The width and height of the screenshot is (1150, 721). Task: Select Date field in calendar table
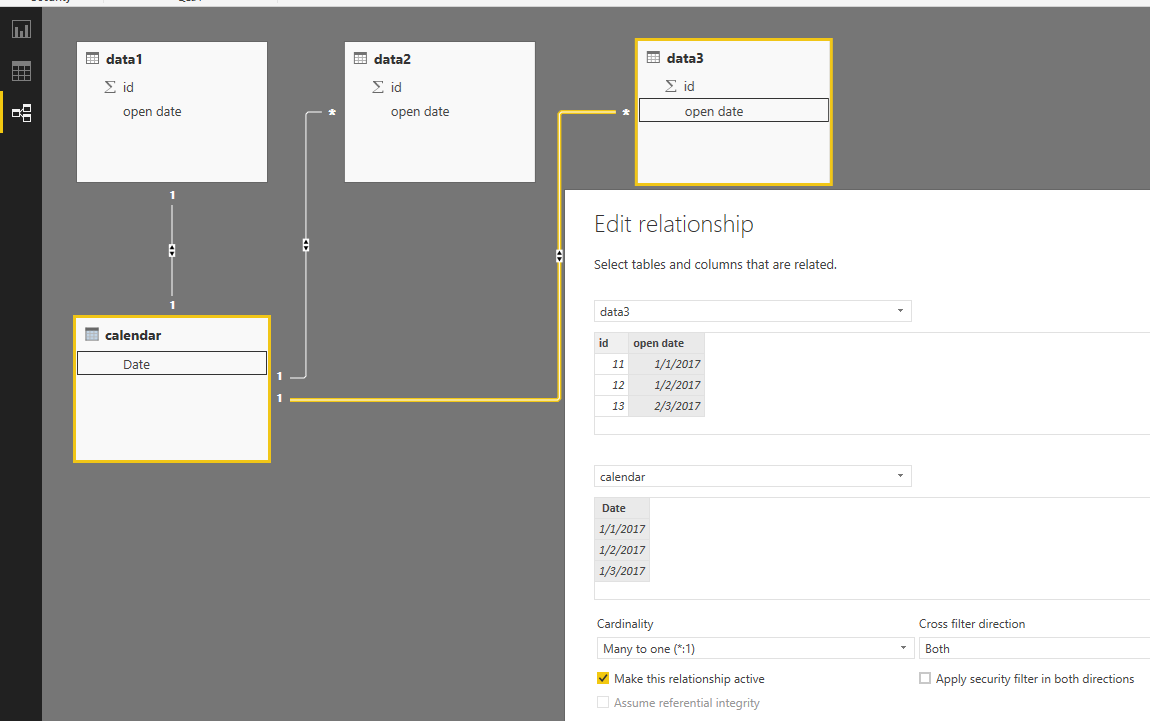(x=172, y=364)
